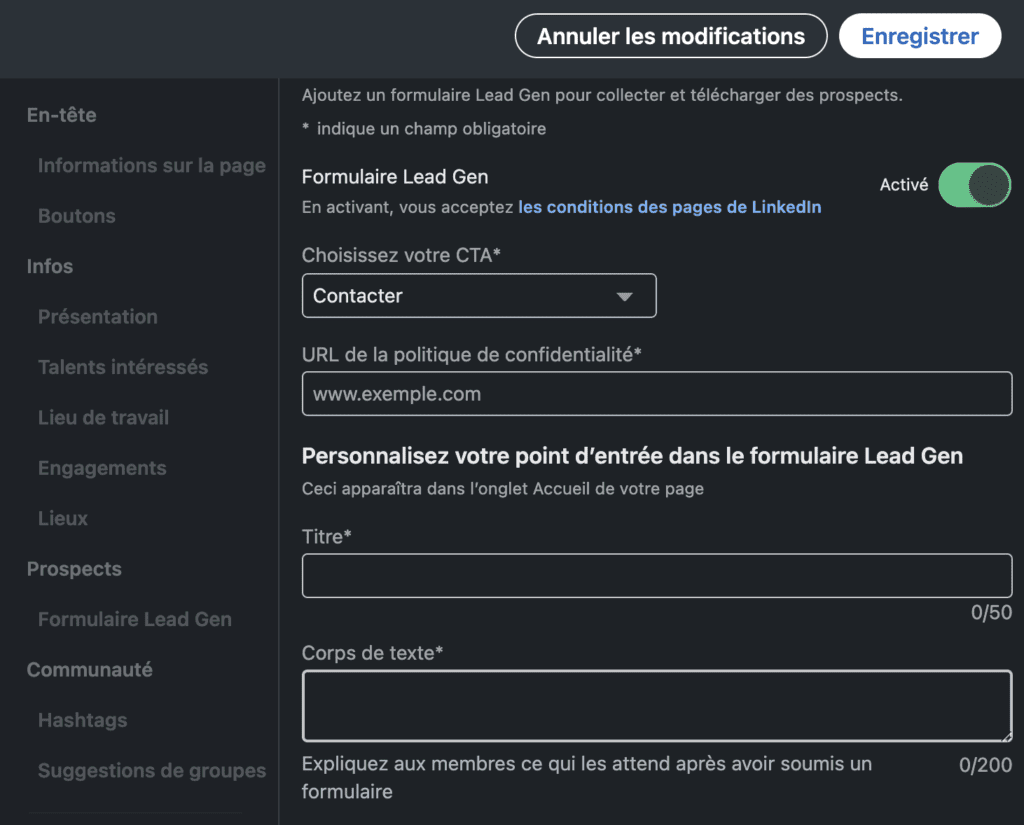Viewport: 1024px width, 825px height.
Task: Click the Enregistrer button
Action: pyautogui.click(x=919, y=36)
